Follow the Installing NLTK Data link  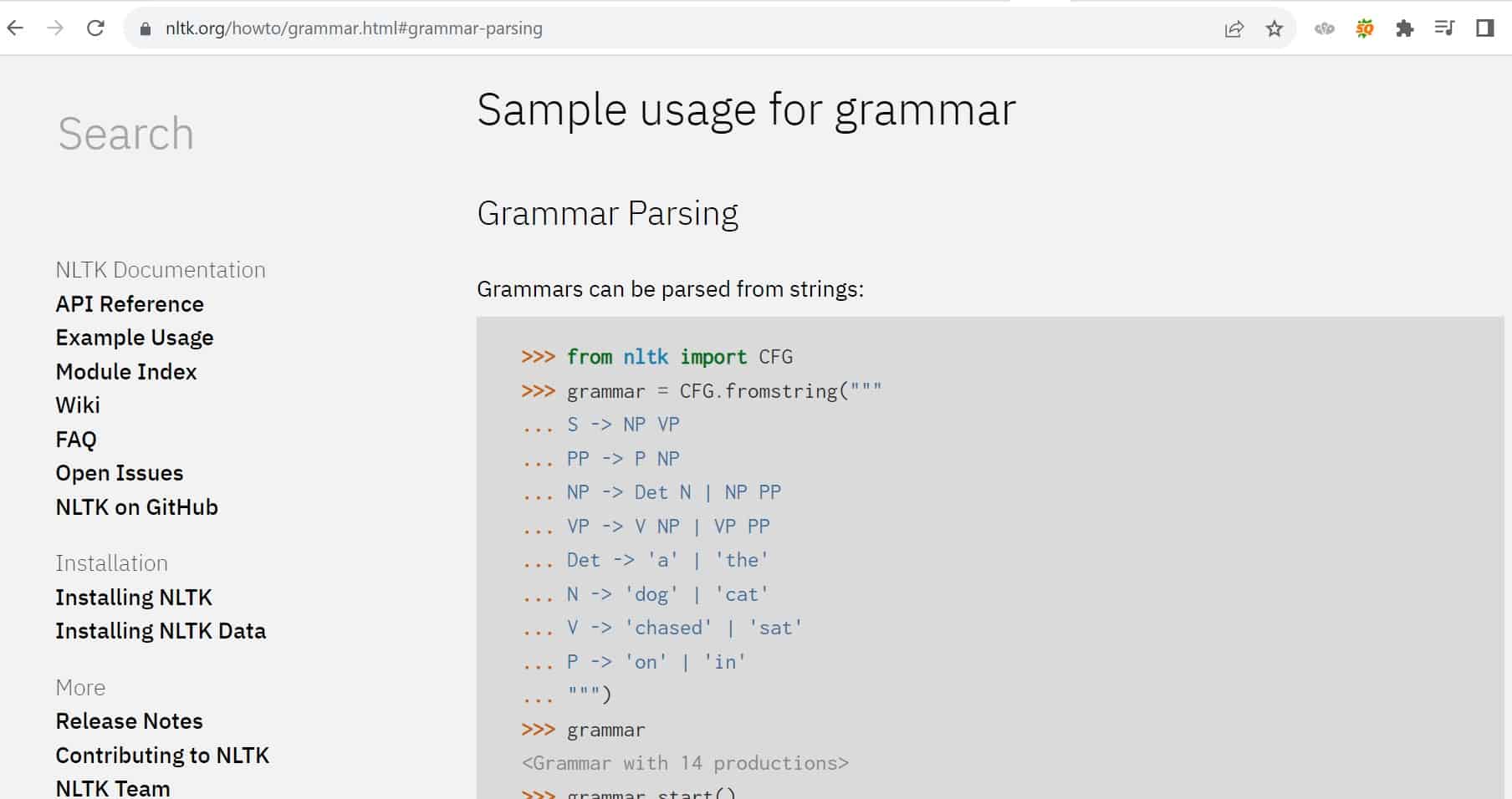click(x=161, y=631)
